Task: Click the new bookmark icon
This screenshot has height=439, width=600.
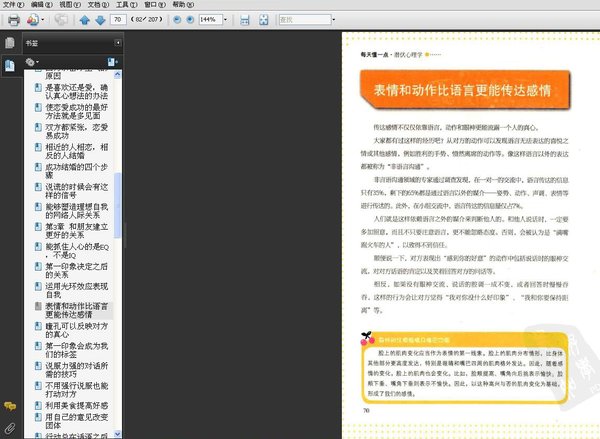Action: tap(112, 62)
